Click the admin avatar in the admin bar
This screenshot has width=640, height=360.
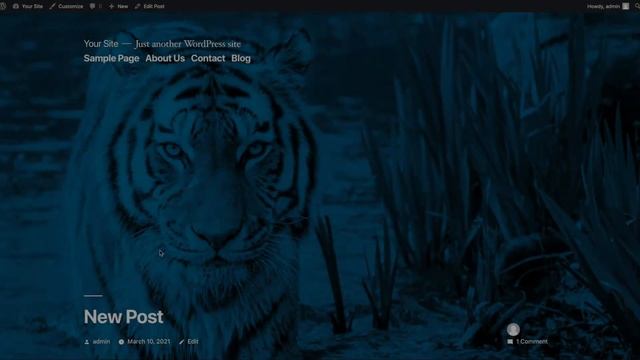pos(626,6)
